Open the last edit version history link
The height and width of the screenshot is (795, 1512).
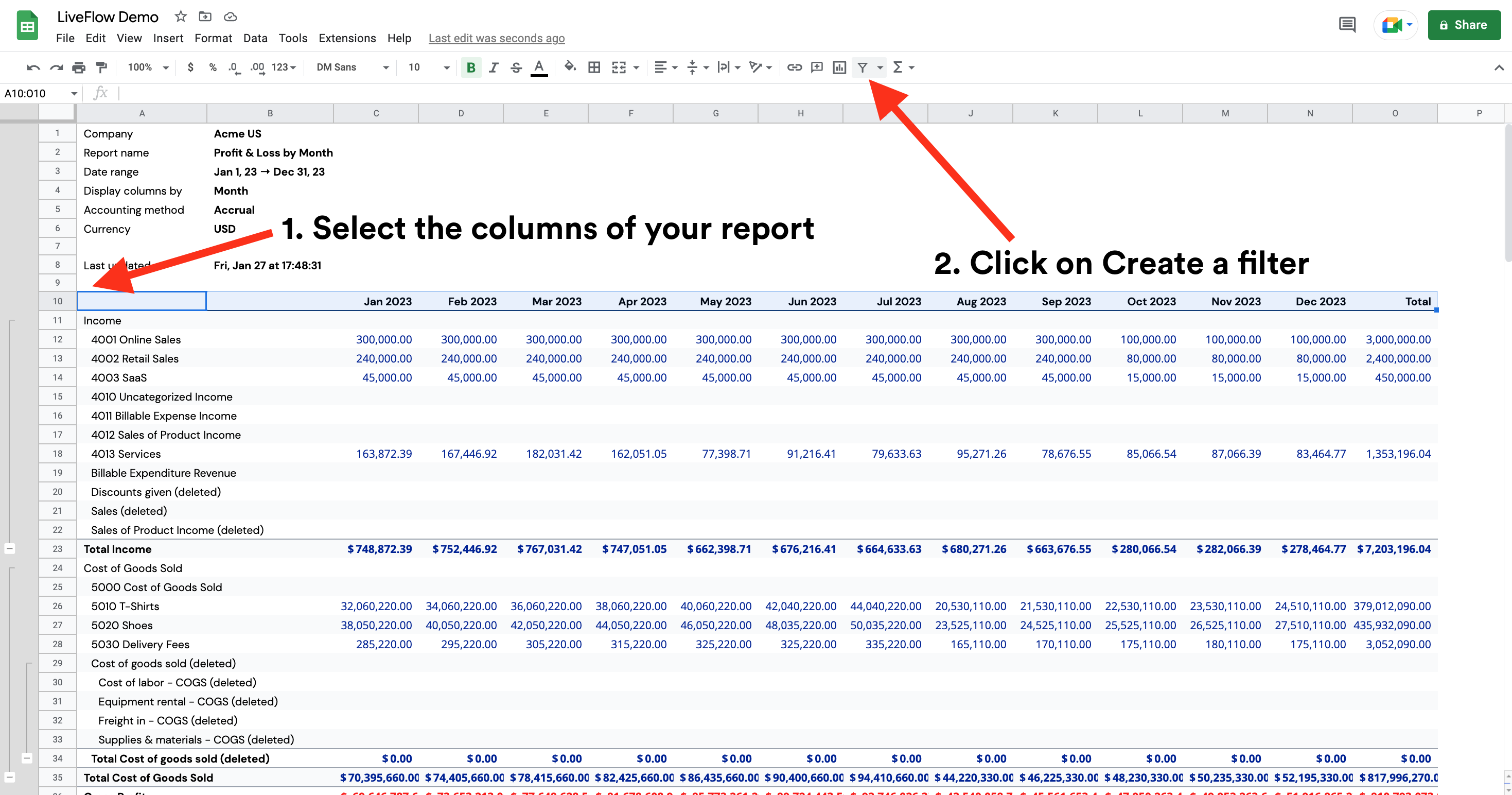(497, 38)
